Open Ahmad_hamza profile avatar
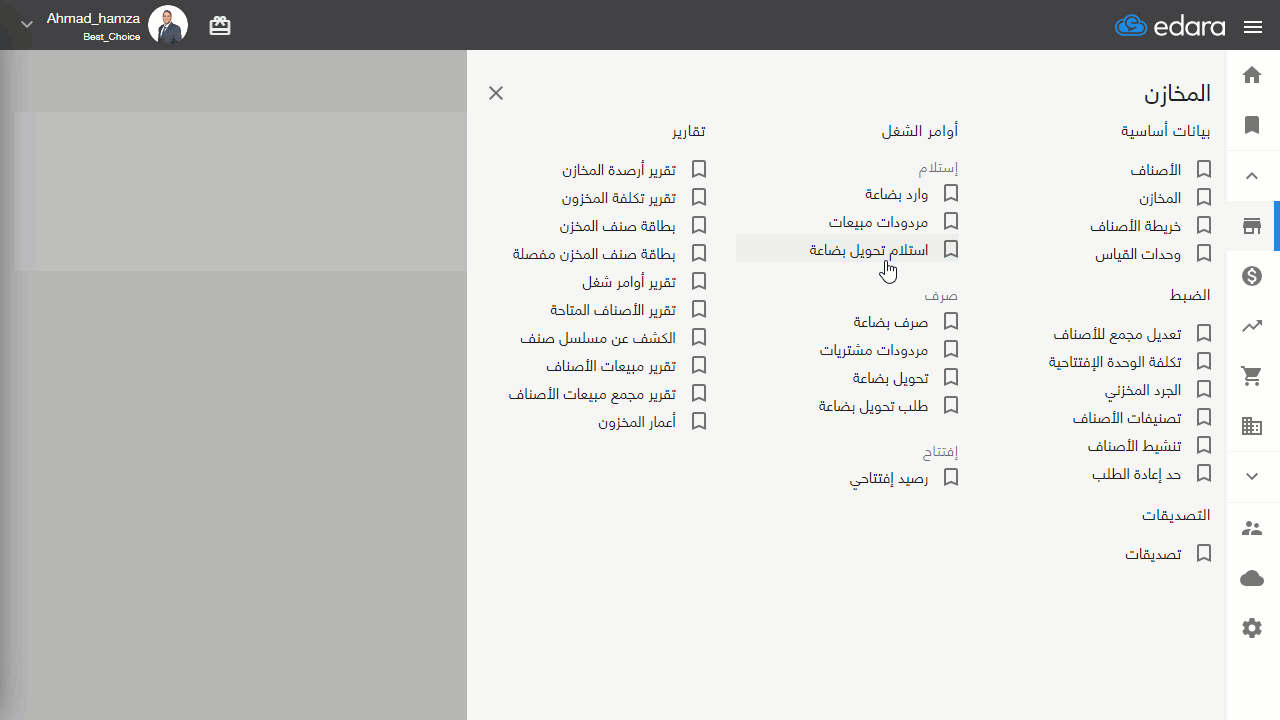The image size is (1280, 720). [x=168, y=25]
